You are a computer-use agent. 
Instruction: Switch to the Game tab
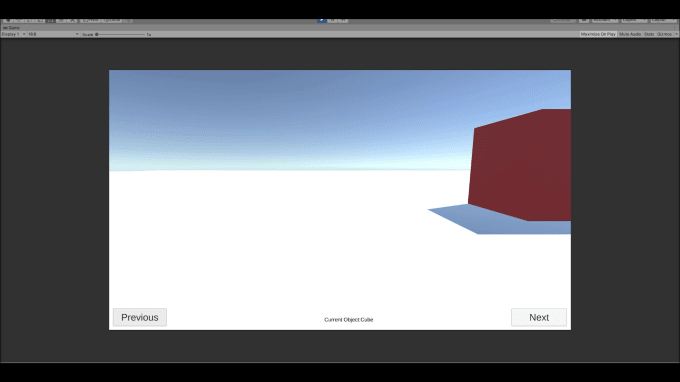pyautogui.click(x=12, y=28)
